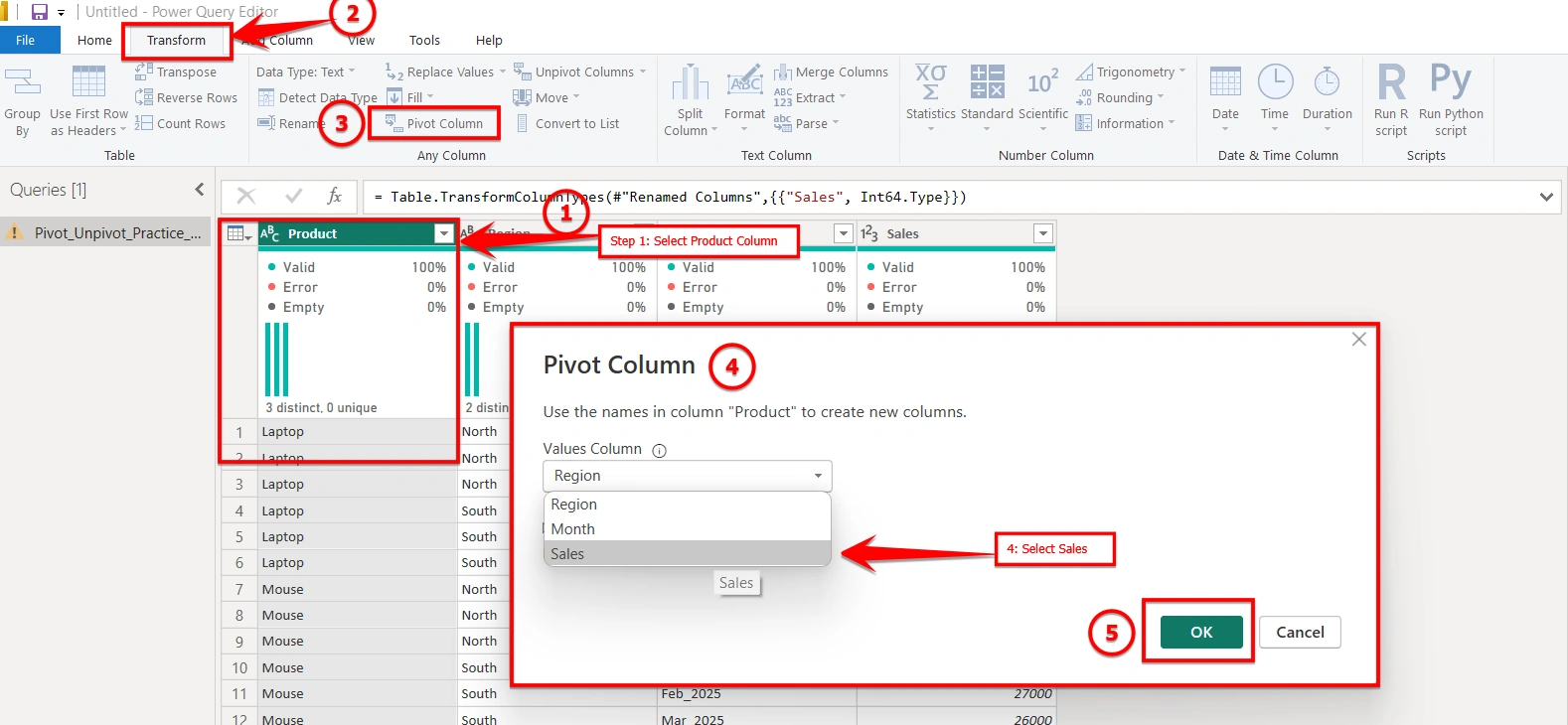Switch to the Transform tab
Image resolution: width=1568 pixels, height=725 pixels.
pos(176,40)
